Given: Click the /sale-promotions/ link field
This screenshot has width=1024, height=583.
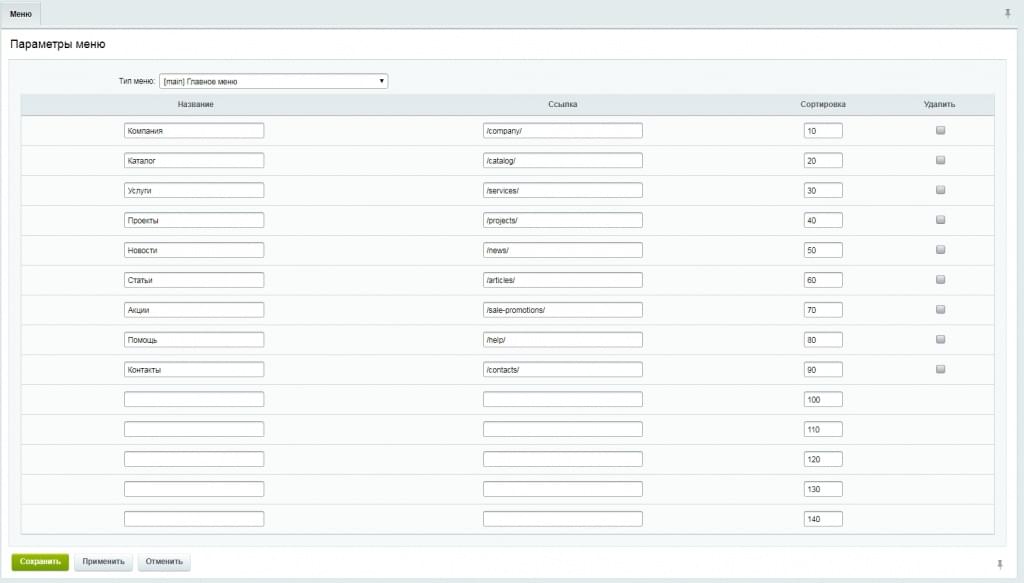Looking at the screenshot, I should (x=562, y=310).
